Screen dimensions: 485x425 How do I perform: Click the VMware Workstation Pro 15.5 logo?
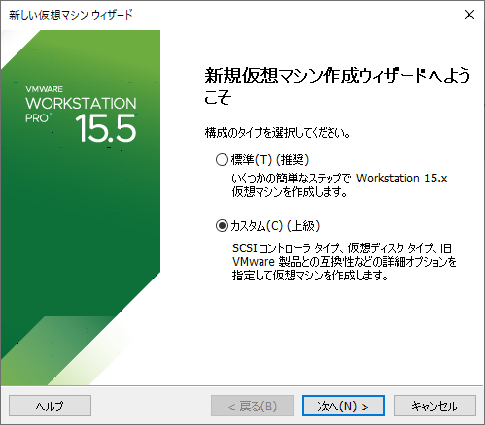pos(81,114)
